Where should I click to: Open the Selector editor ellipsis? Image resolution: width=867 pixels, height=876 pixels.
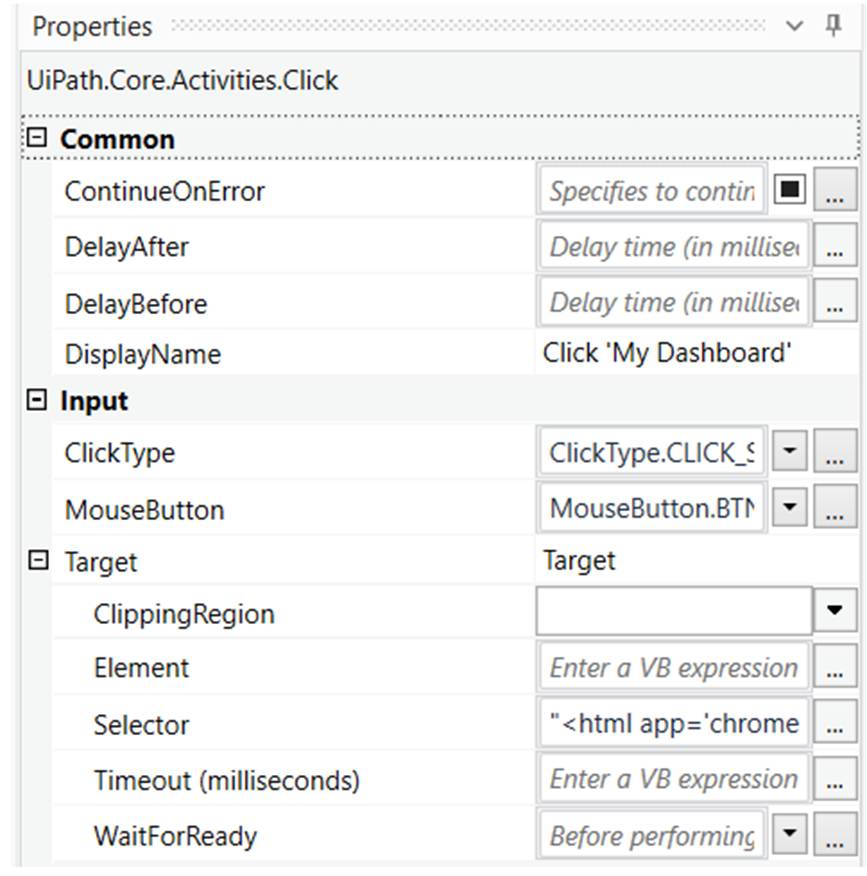point(836,724)
